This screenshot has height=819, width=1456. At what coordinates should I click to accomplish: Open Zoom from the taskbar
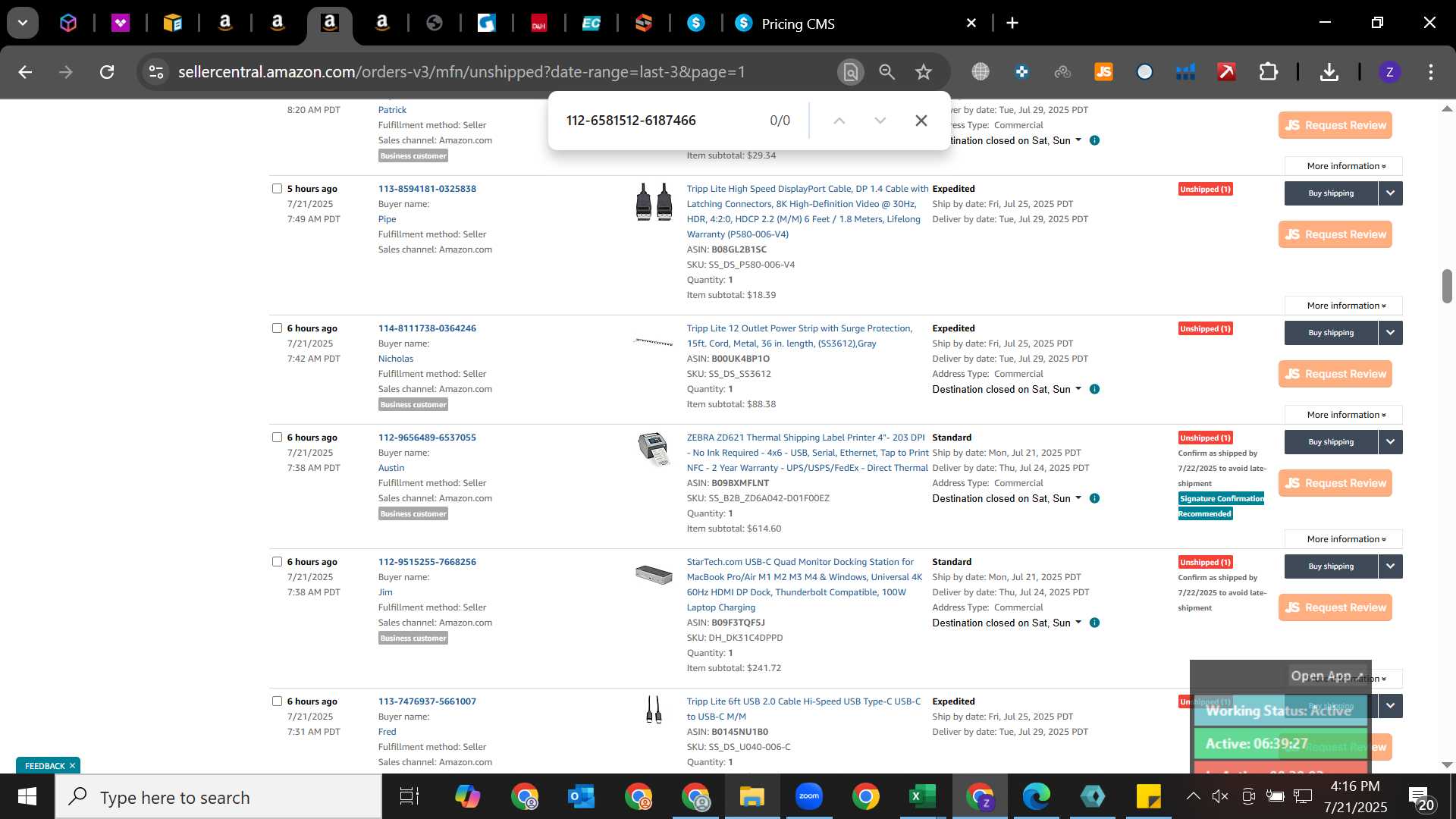coord(809,797)
